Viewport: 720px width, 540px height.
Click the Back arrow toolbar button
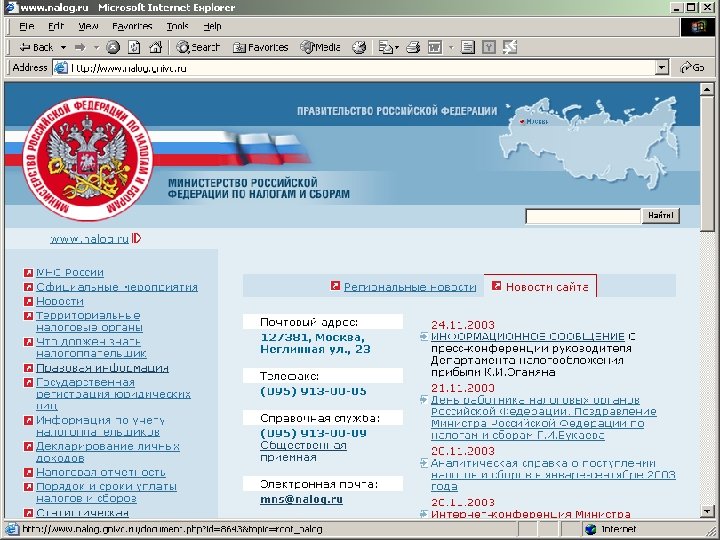click(x=36, y=47)
